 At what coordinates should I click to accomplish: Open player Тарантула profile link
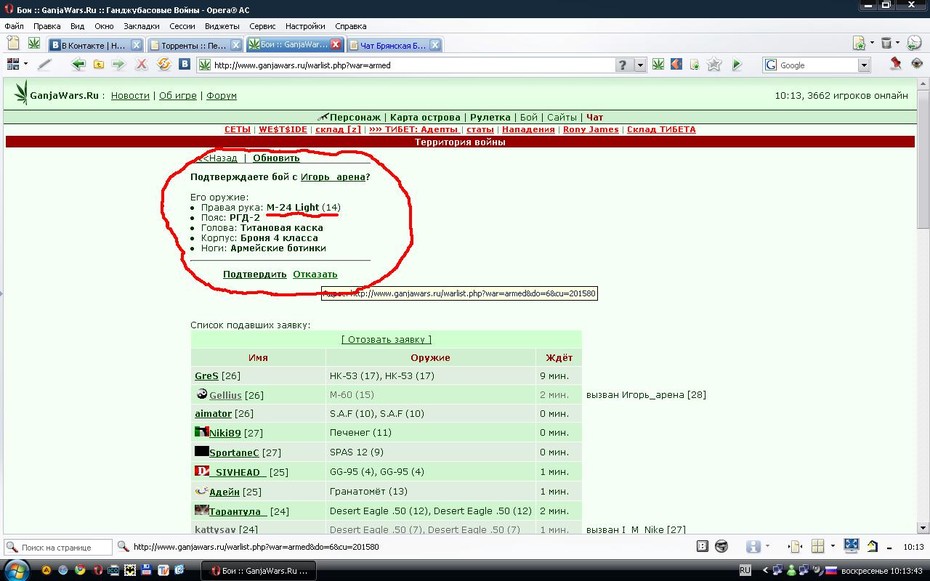coord(236,511)
